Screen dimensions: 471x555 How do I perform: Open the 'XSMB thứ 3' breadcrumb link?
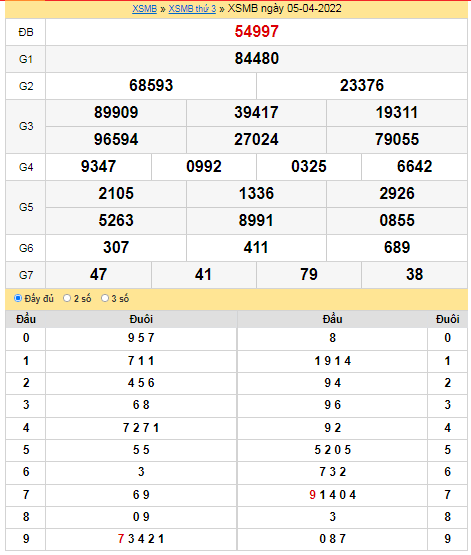coord(192,8)
